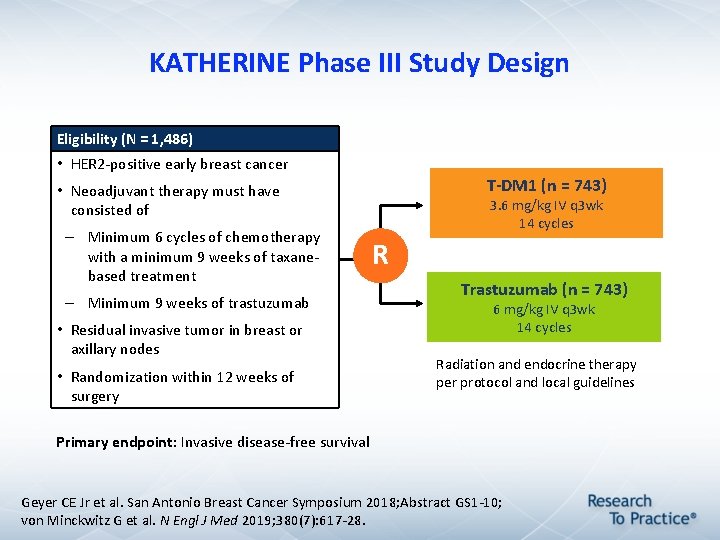This screenshot has width=720, height=540.
Task: Click '6 mg/kg IV q3wk' dosing text
Action: click(544, 309)
